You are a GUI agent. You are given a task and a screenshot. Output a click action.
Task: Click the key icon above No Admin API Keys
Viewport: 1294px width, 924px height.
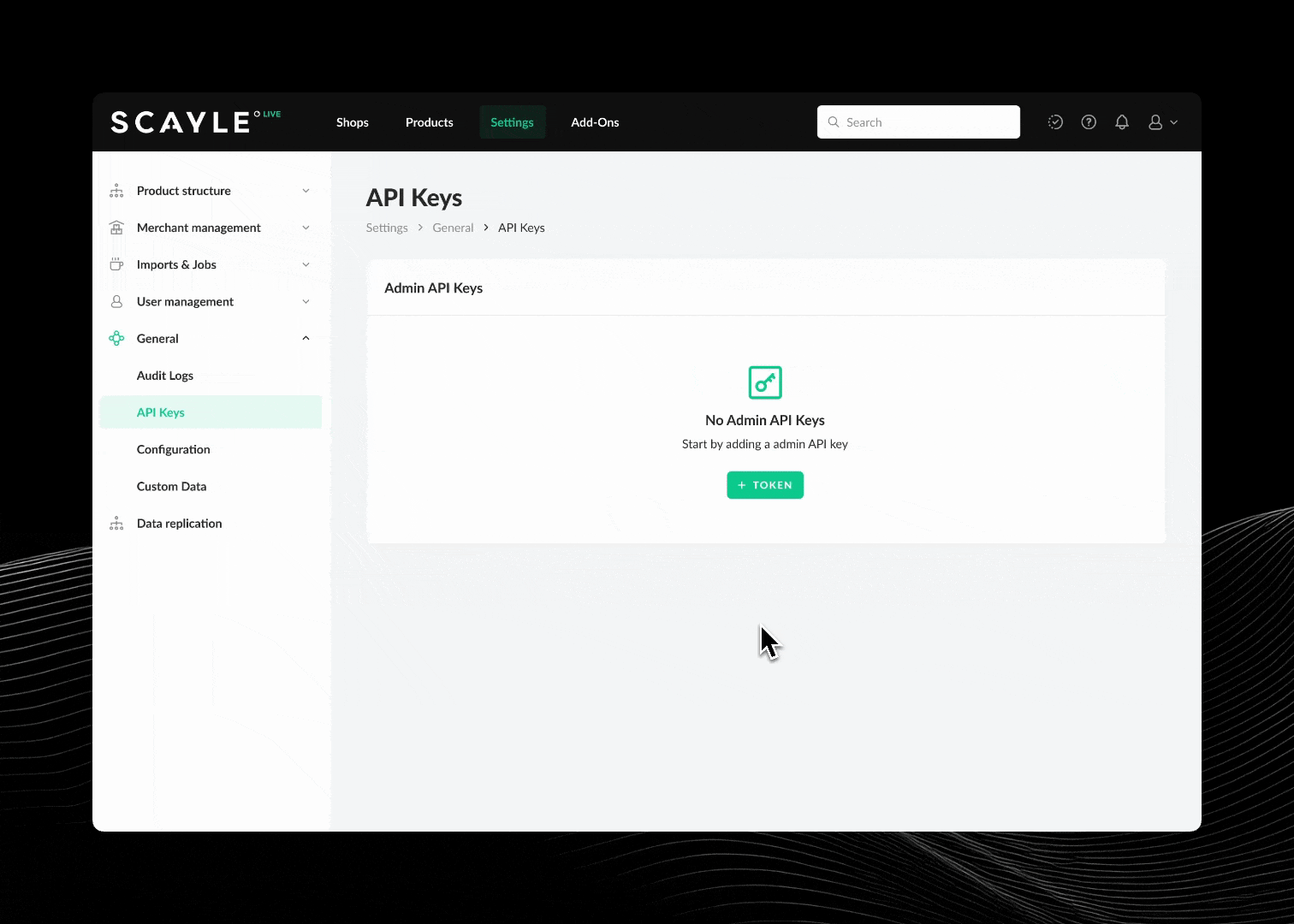(764, 382)
